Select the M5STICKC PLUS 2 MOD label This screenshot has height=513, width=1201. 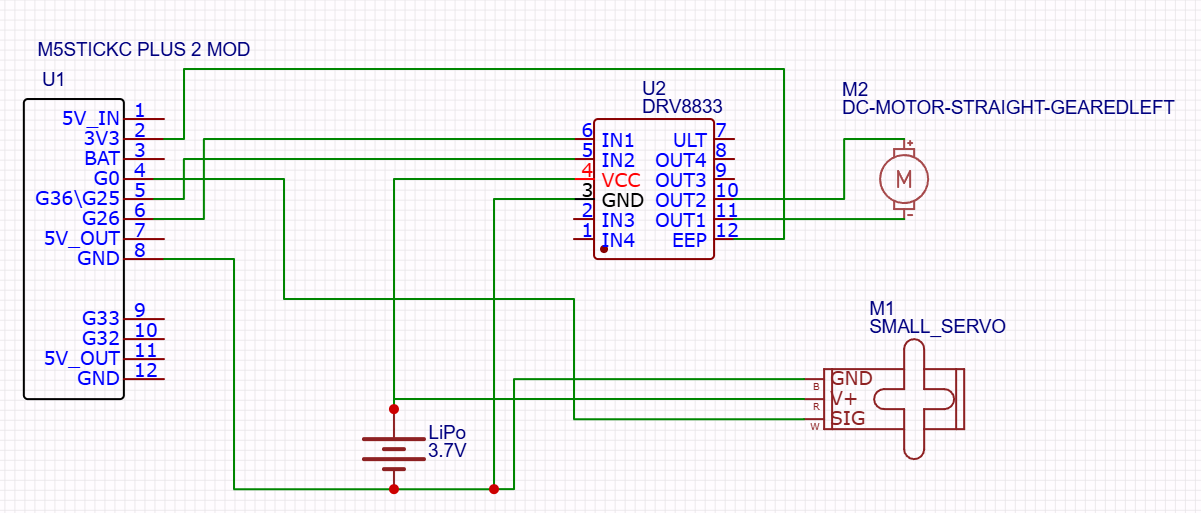pos(143,49)
